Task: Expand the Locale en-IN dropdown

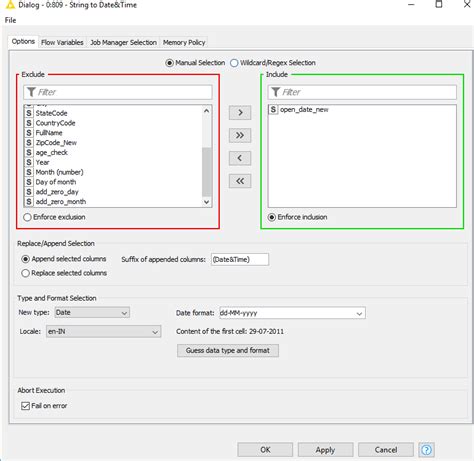Action: (103, 332)
